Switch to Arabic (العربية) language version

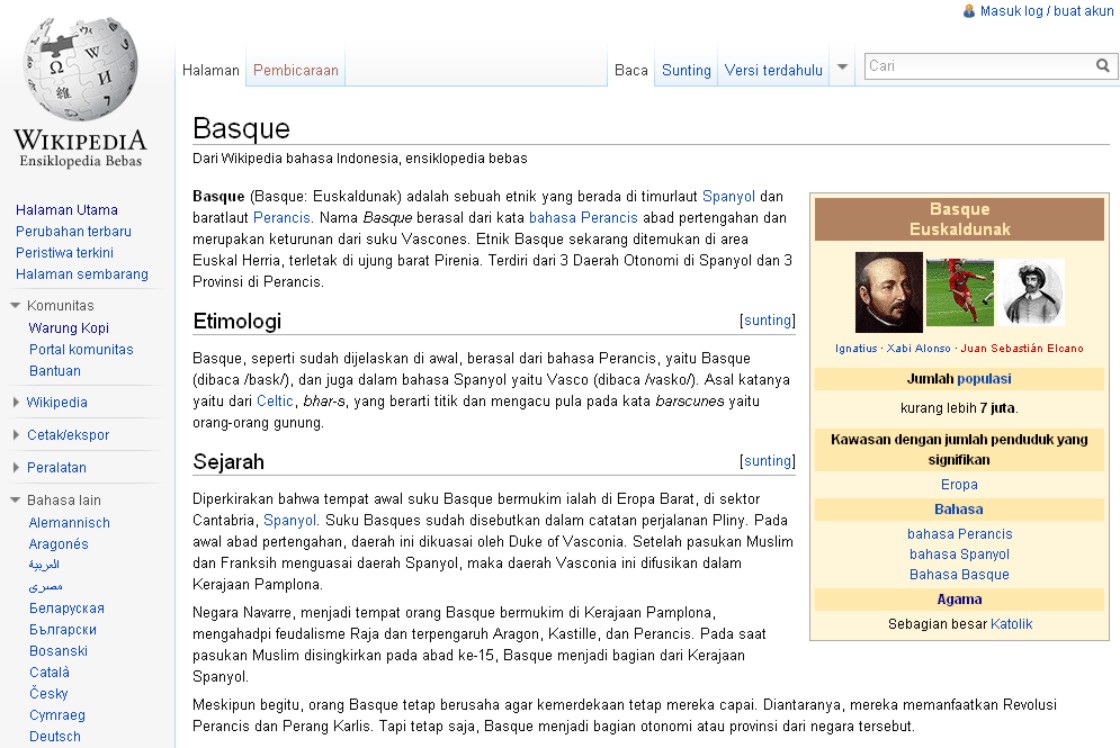click(x=44, y=565)
